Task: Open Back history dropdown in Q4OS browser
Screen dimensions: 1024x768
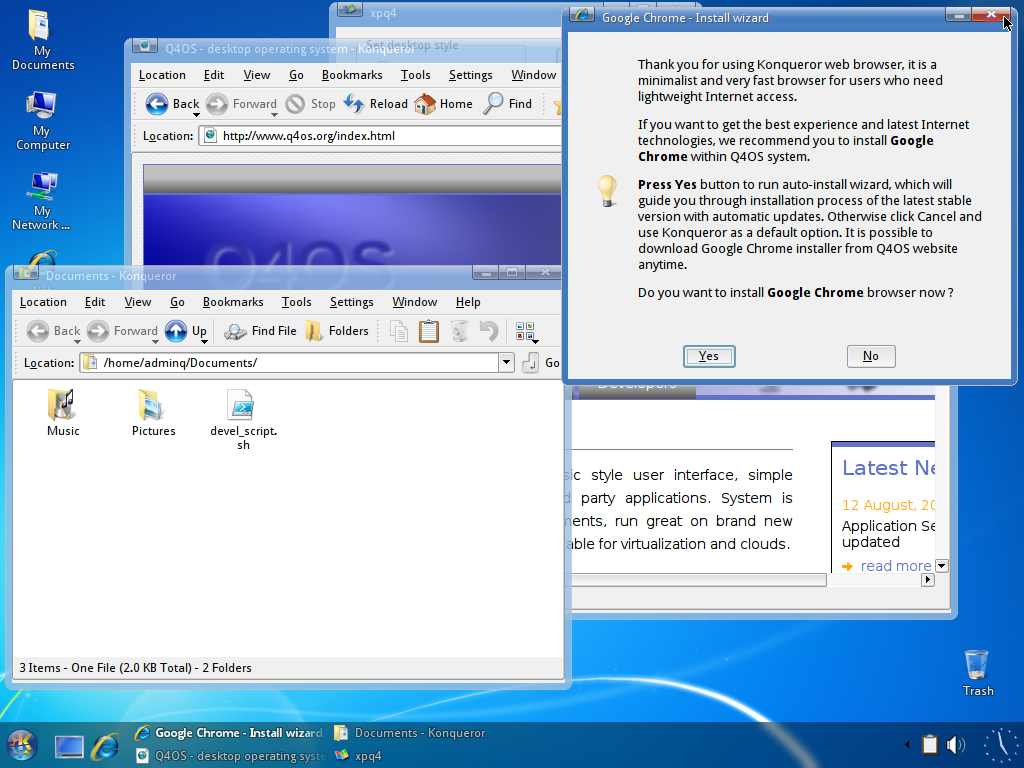Action: tap(196, 115)
